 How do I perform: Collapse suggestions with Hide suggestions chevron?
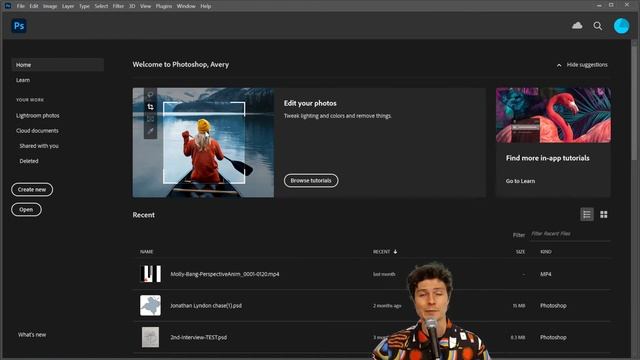click(x=559, y=65)
